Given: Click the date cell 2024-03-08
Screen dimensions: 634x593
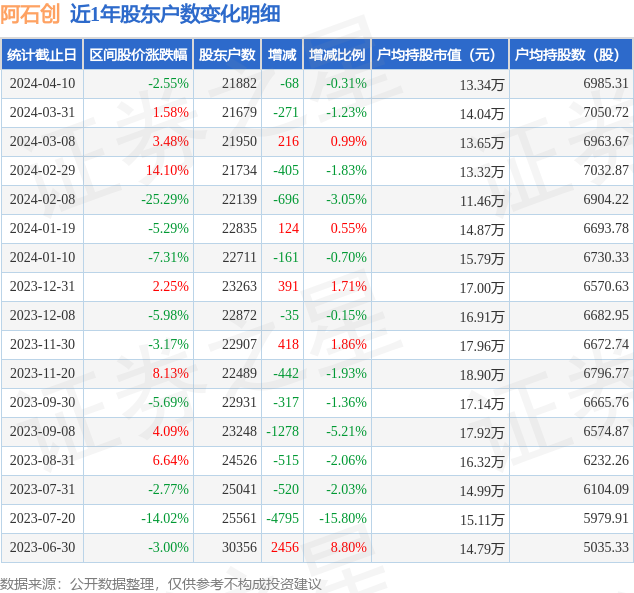Looking at the screenshot, I should click(42, 141).
